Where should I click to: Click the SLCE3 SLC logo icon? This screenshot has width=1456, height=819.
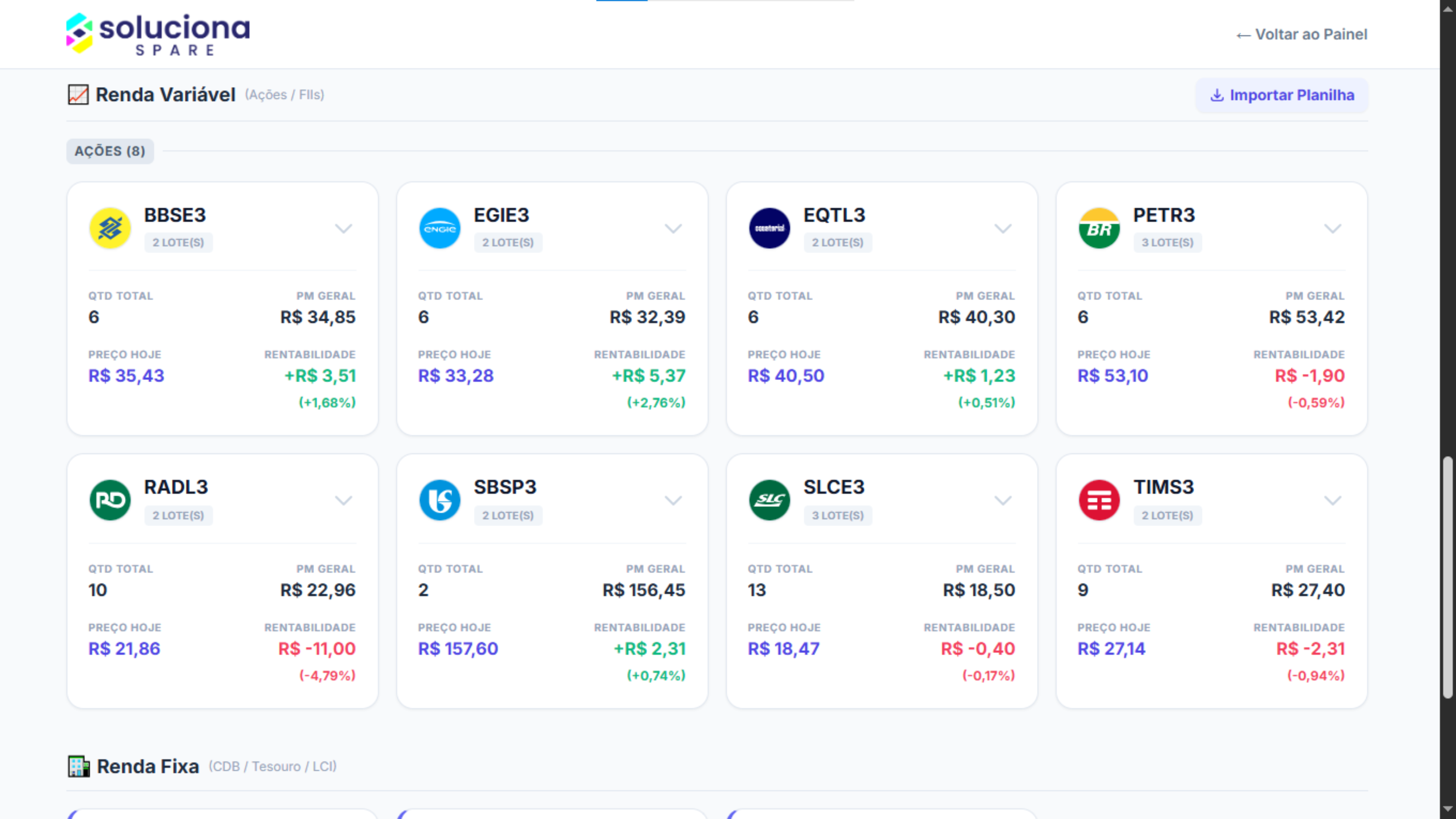coord(769,500)
